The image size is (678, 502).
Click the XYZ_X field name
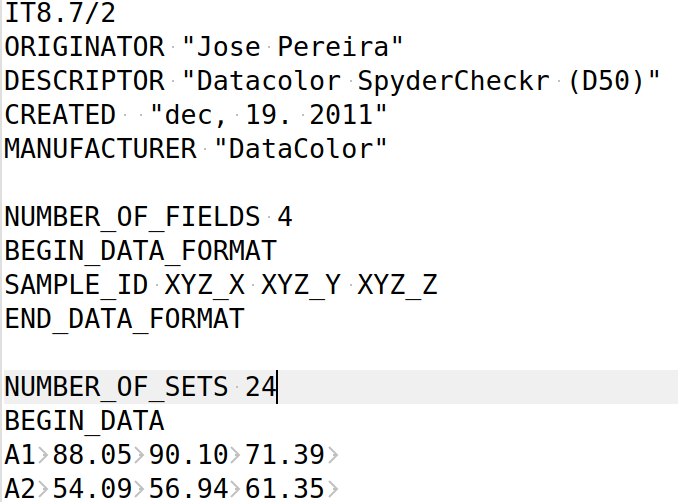click(205, 285)
